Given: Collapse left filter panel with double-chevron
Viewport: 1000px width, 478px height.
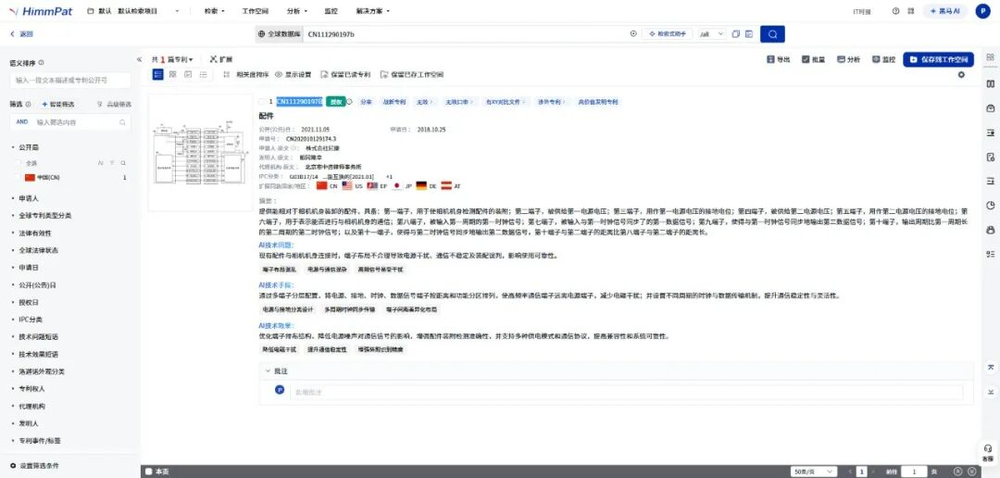Looking at the screenshot, I should [139, 59].
